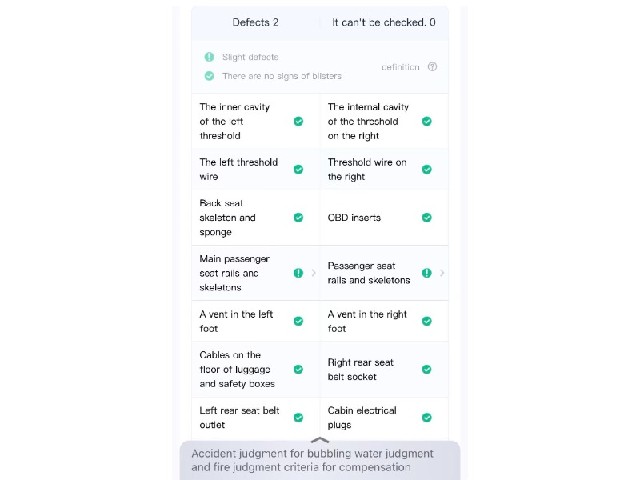Click the check icon for Cabin electrical plugs
Image resolution: width=640 pixels, height=480 pixels.
point(427,418)
